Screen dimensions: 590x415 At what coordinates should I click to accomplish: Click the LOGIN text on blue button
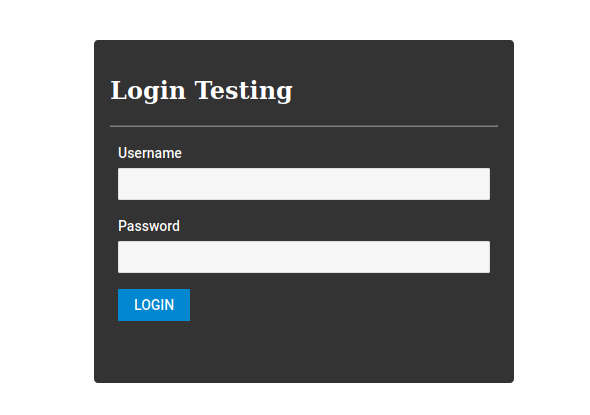point(154,305)
